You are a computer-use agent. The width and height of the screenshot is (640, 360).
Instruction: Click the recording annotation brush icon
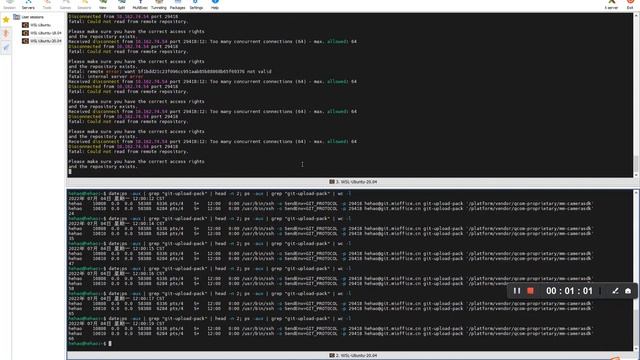[x=615, y=291]
